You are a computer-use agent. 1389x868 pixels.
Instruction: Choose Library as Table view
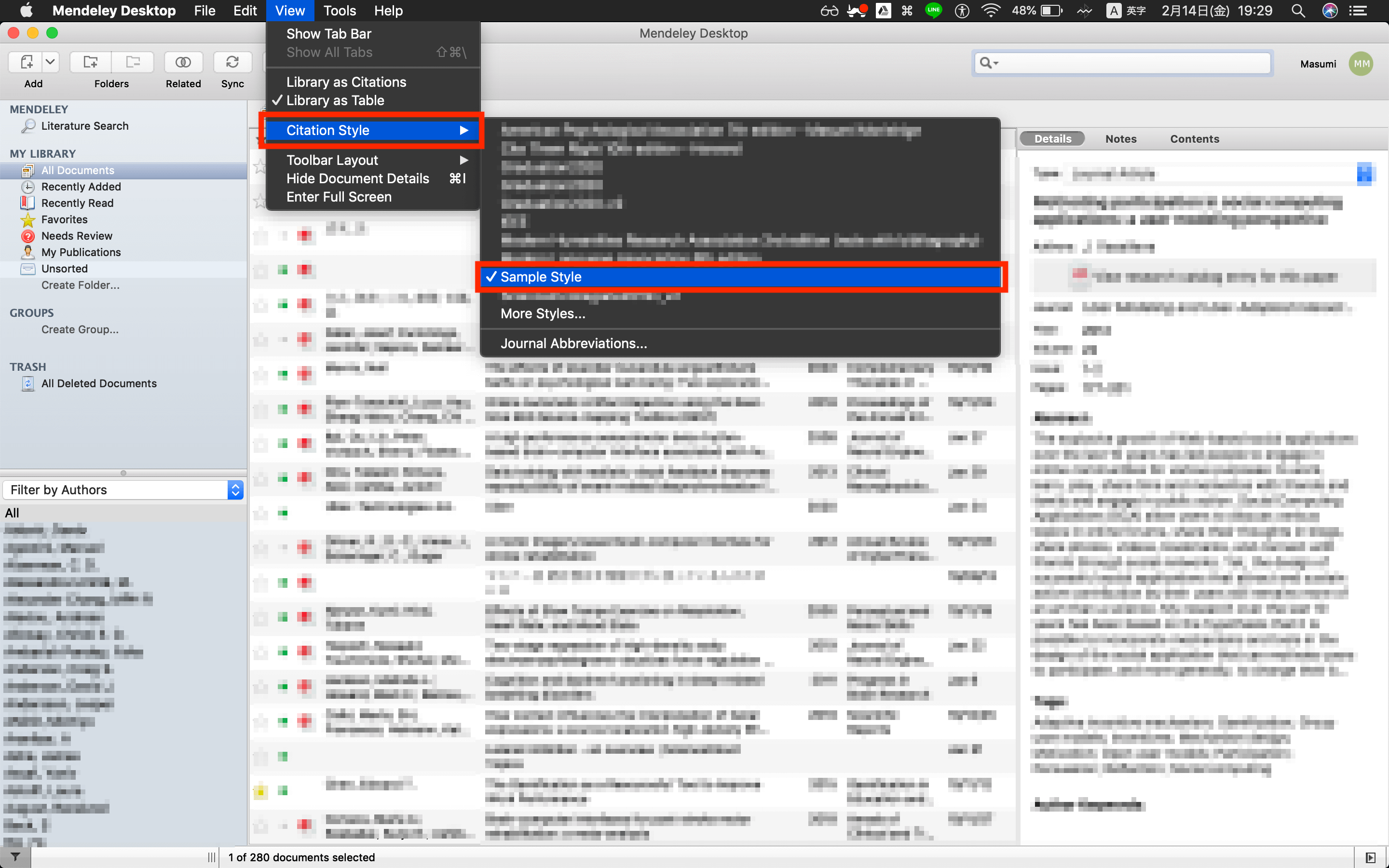[373, 100]
